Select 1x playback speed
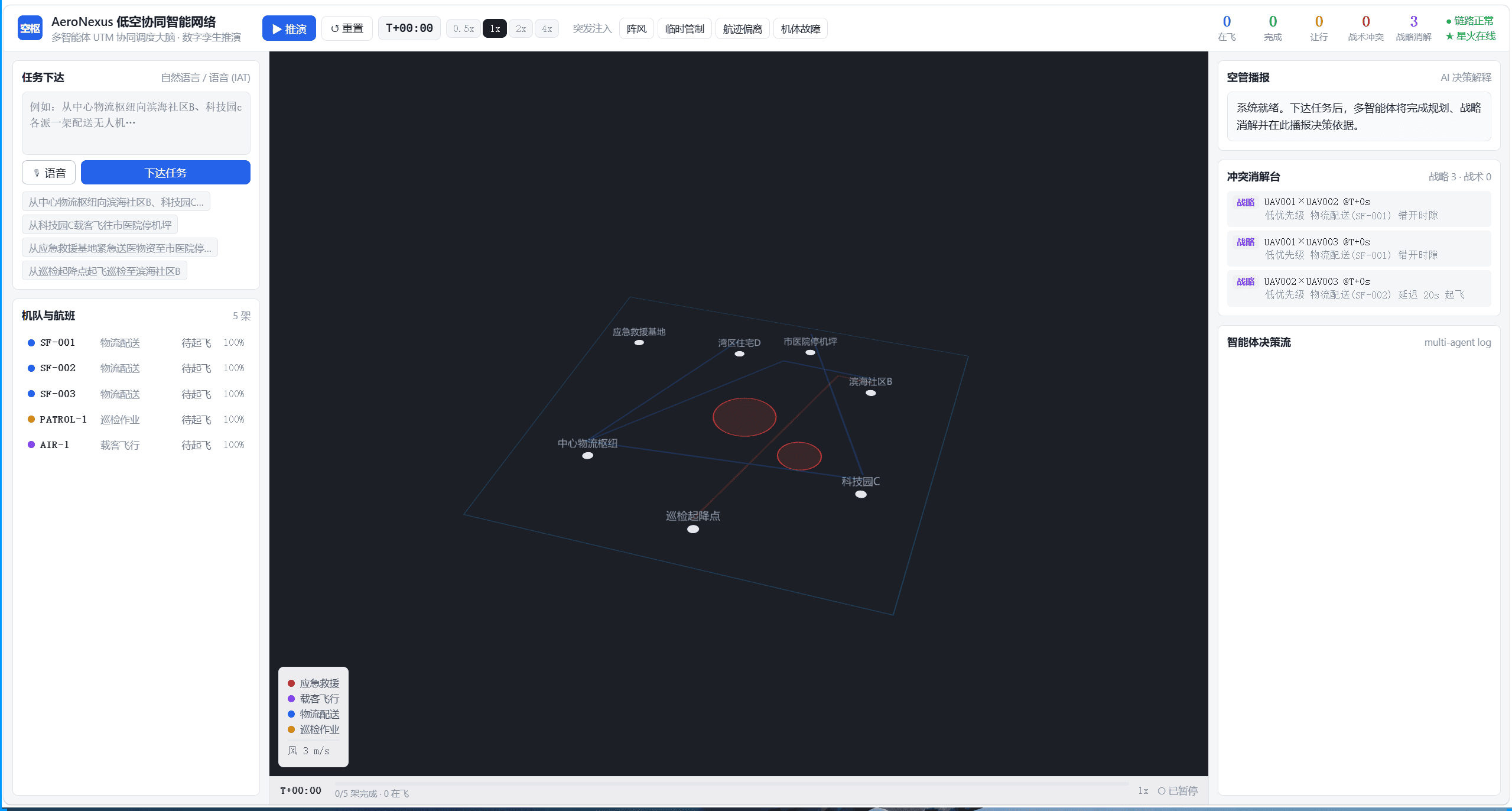1512x811 pixels. click(x=495, y=28)
